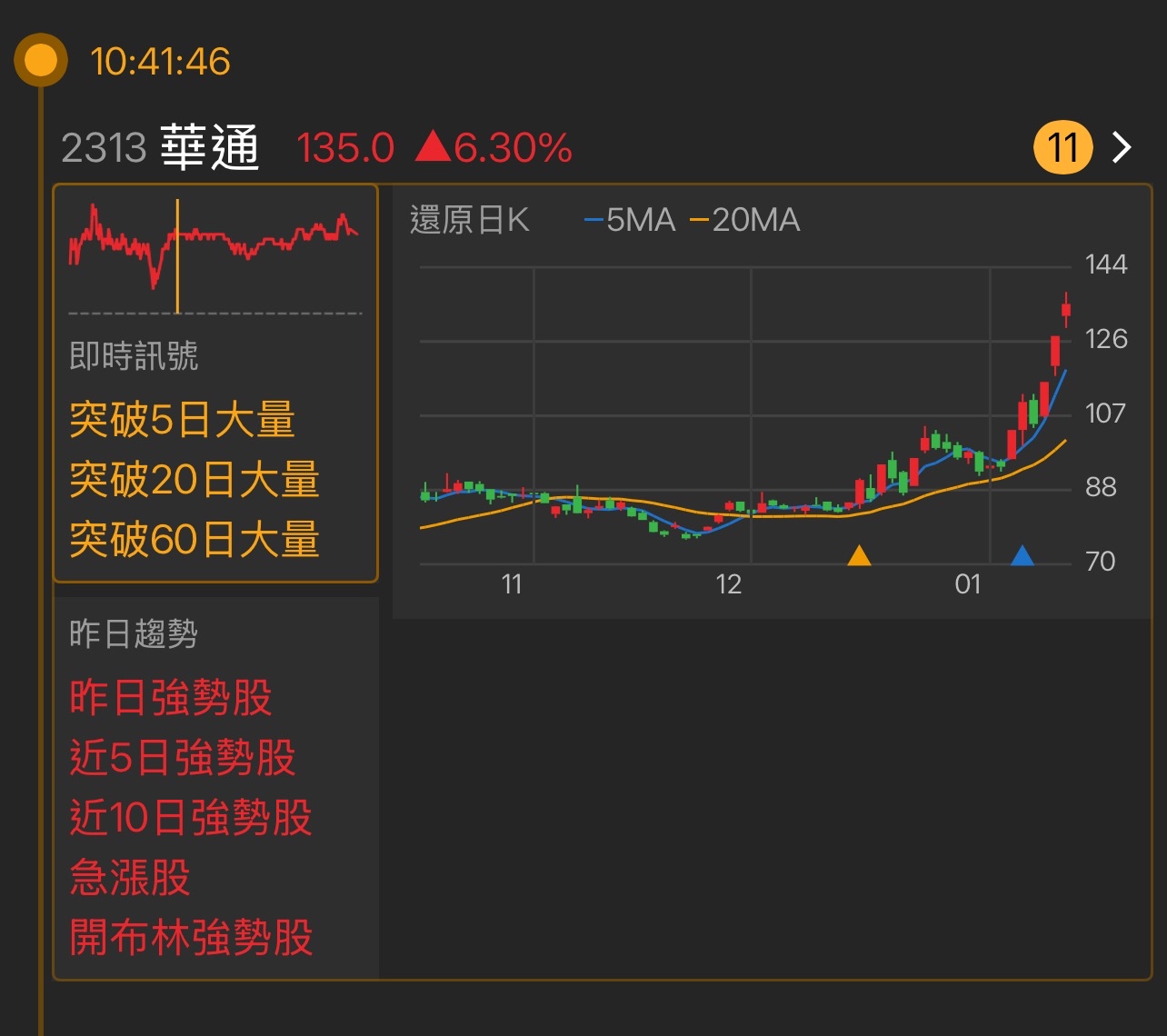Toggle the 5MA line legend
This screenshot has height=1036, width=1167.
[630, 220]
